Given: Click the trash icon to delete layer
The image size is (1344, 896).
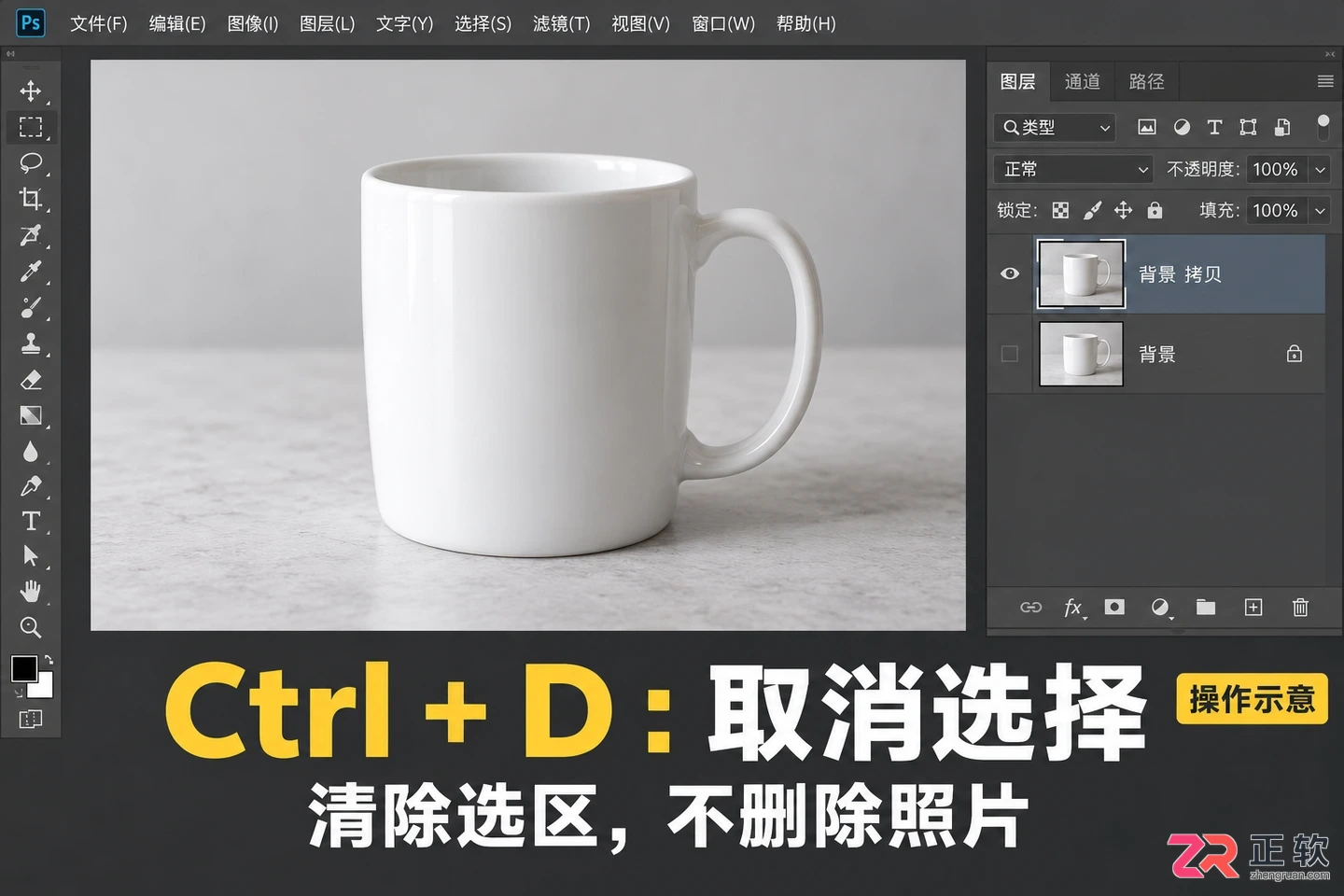Looking at the screenshot, I should pos(1300,608).
